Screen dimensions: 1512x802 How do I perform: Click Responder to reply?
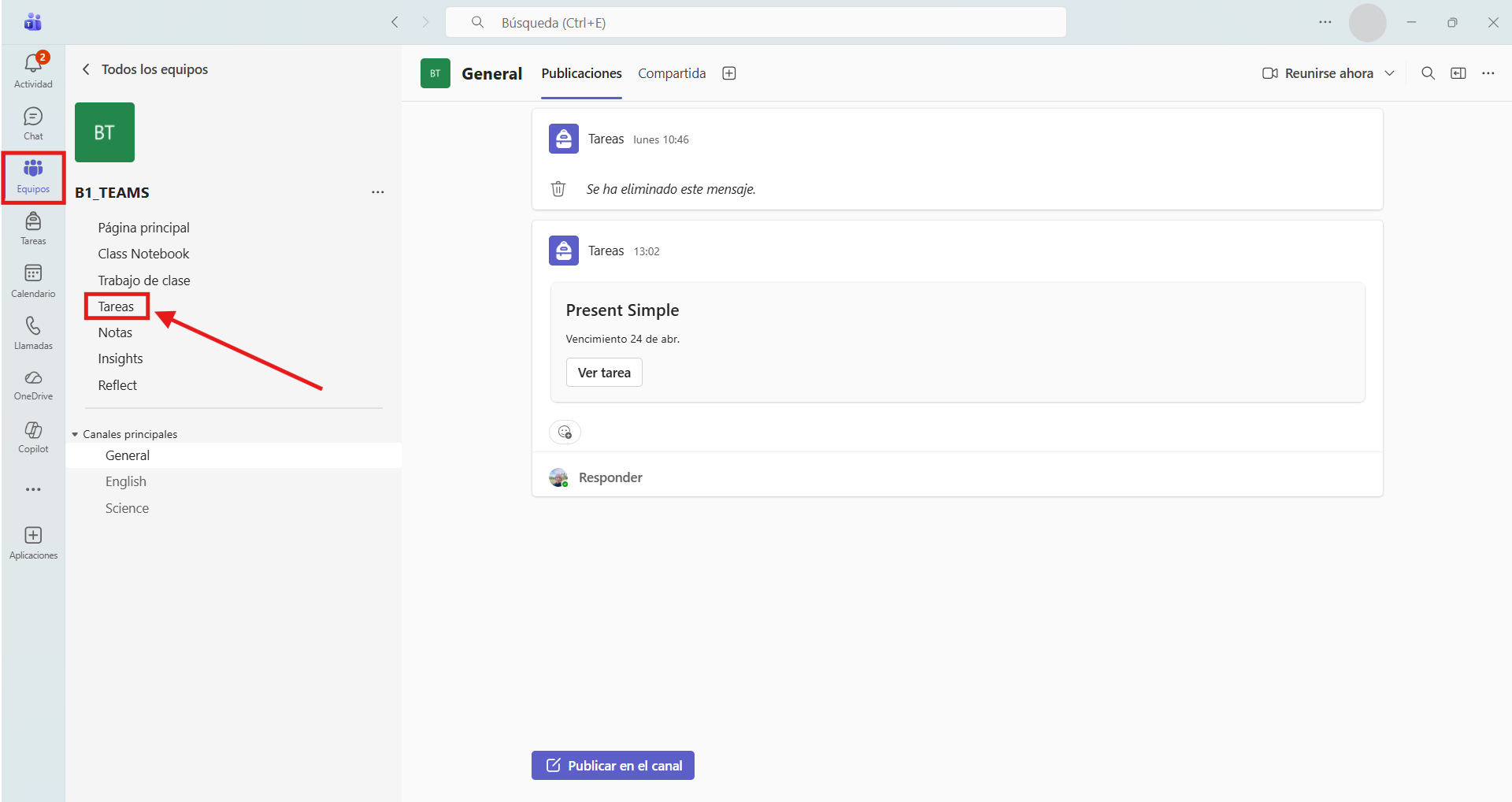[610, 477]
